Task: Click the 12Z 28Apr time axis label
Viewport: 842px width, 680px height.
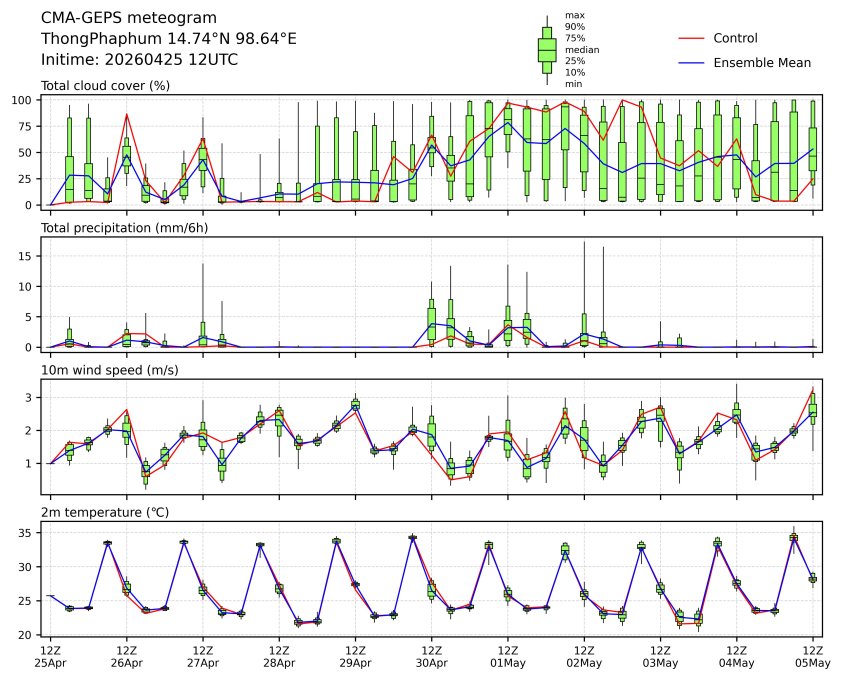Action: pos(279,655)
